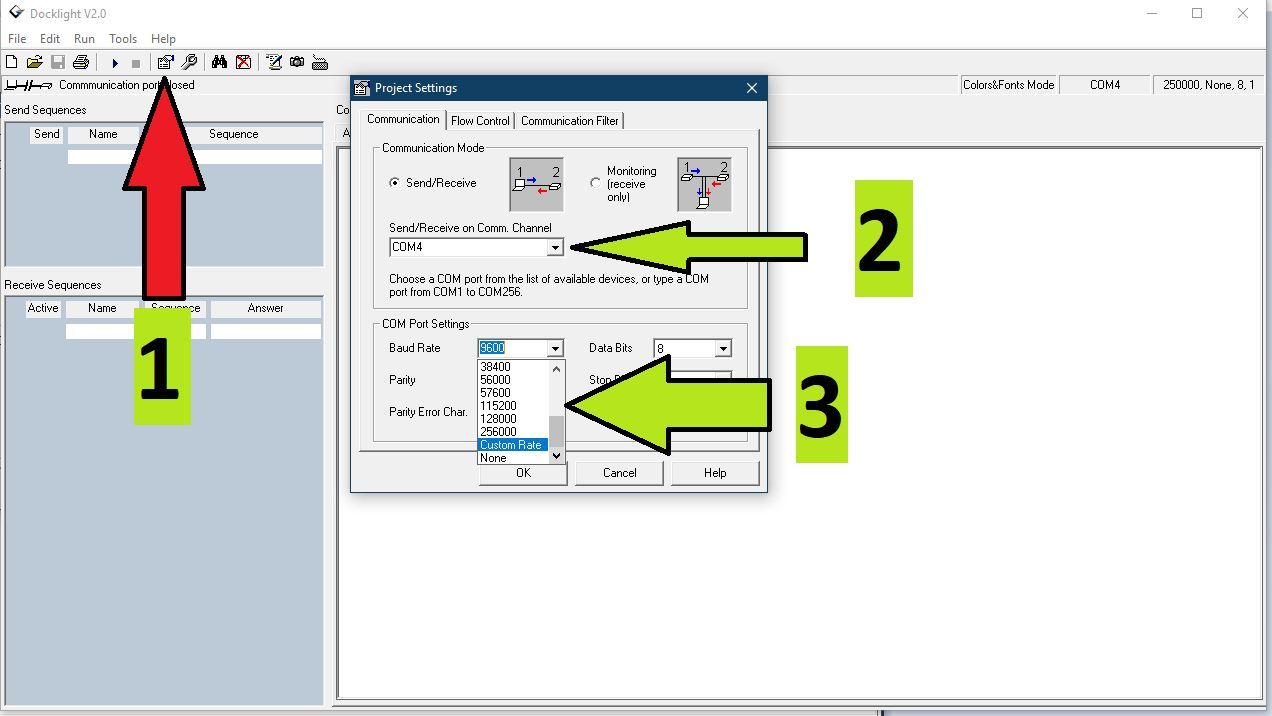
Task: Click the Monitoring mode diagram icon
Action: (704, 184)
